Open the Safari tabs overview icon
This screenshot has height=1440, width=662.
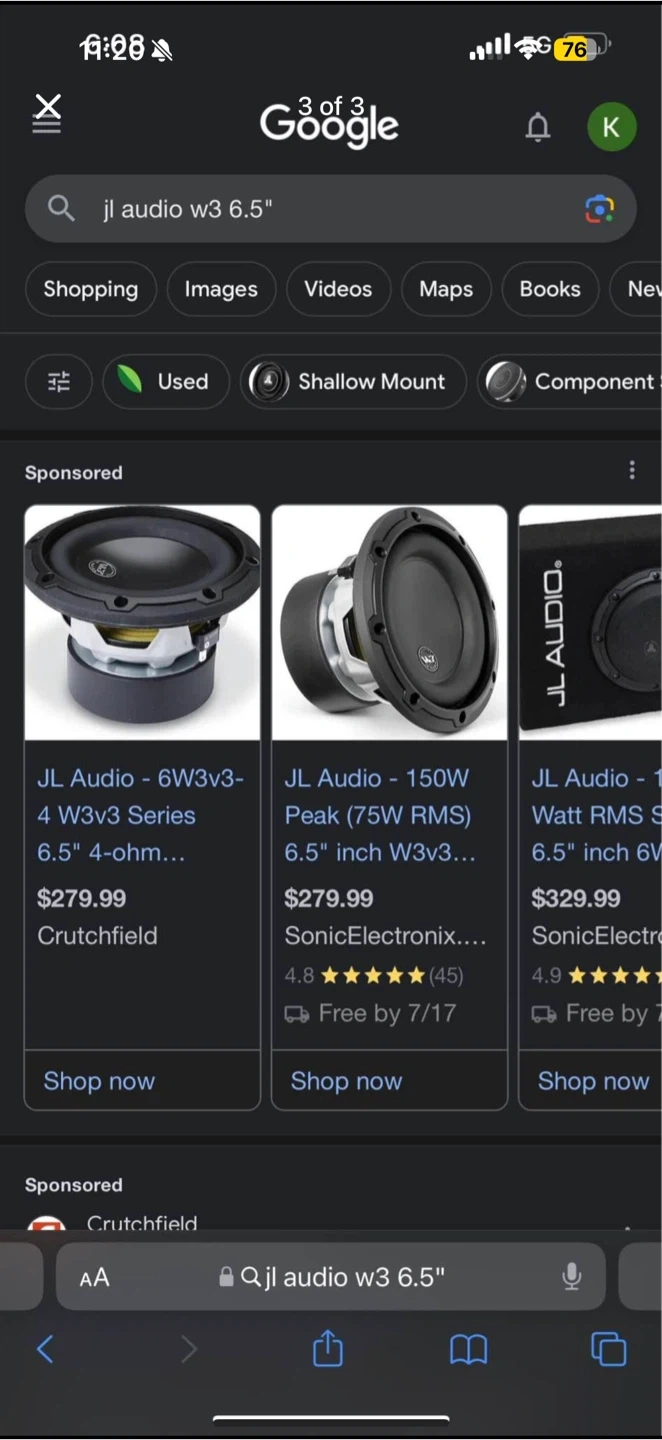608,1350
